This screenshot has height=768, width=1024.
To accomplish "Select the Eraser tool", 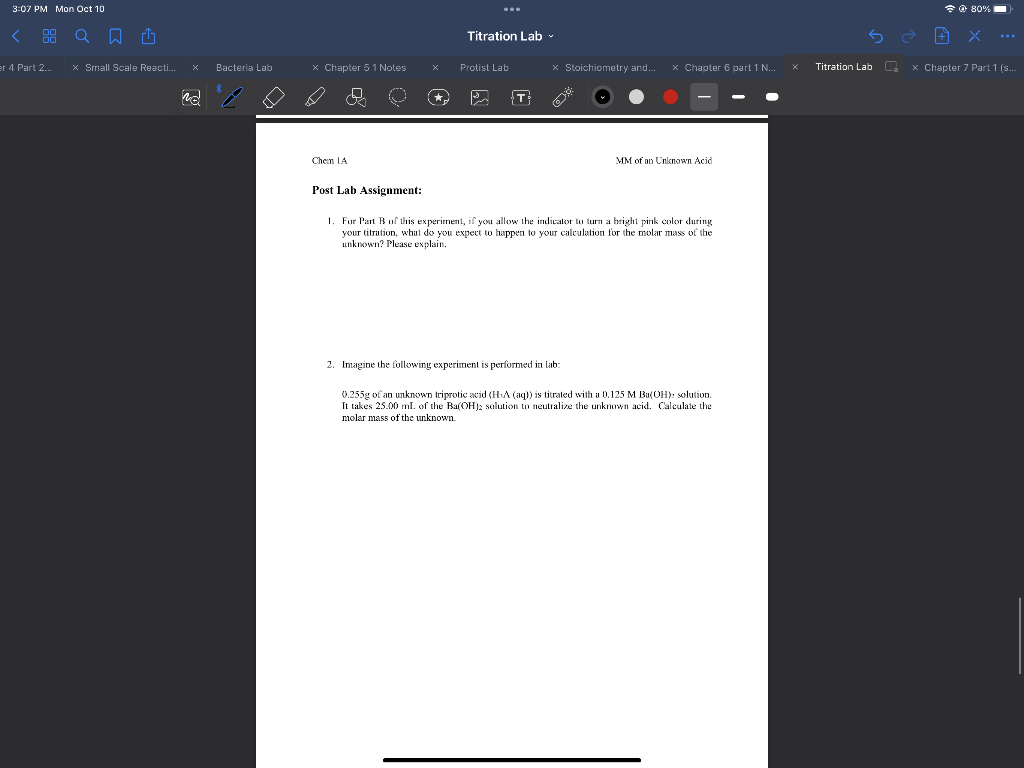I will coord(272,96).
